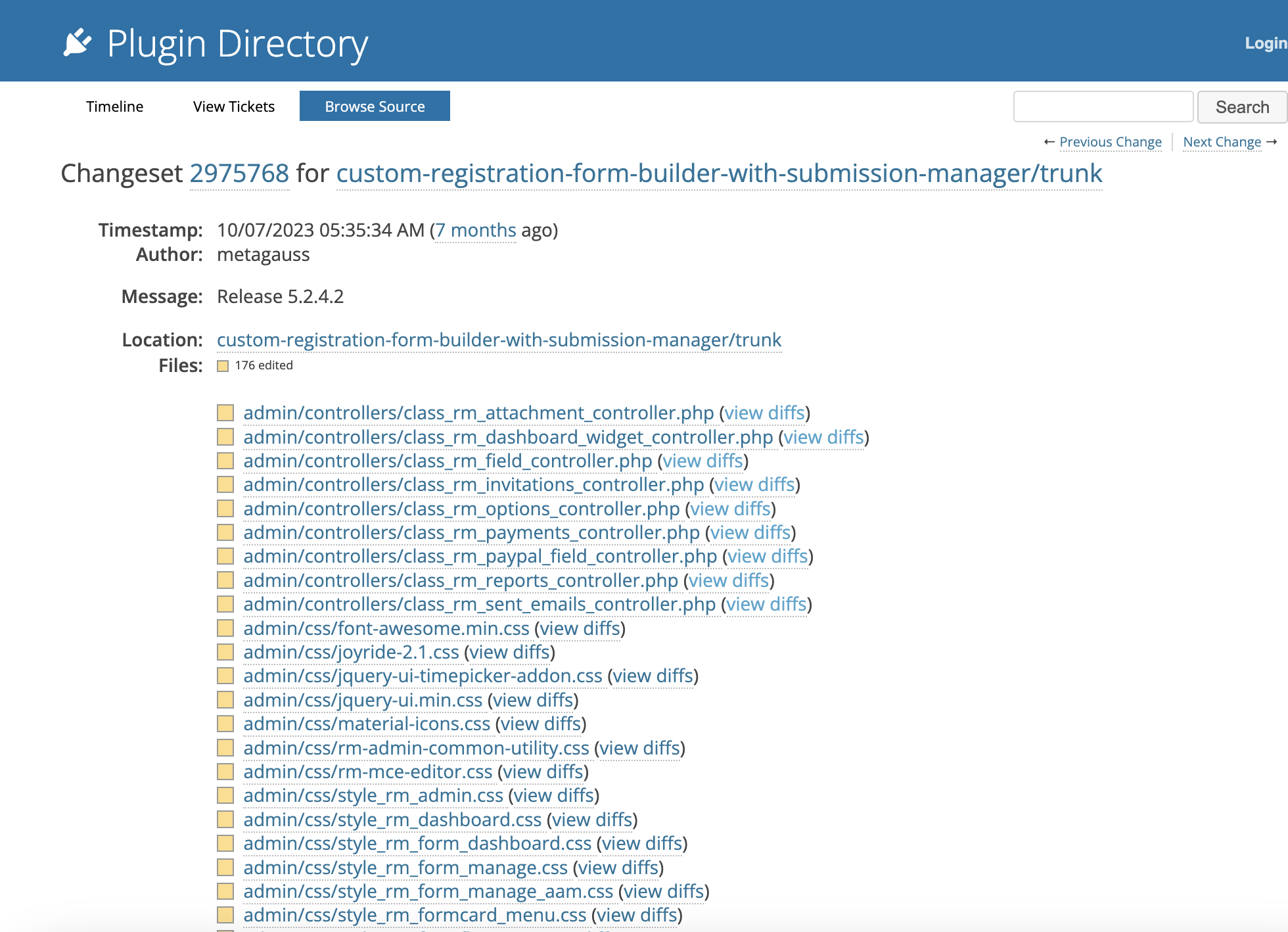View diffs for class_rm_dashboard_widget_controller.php

pyautogui.click(x=824, y=437)
